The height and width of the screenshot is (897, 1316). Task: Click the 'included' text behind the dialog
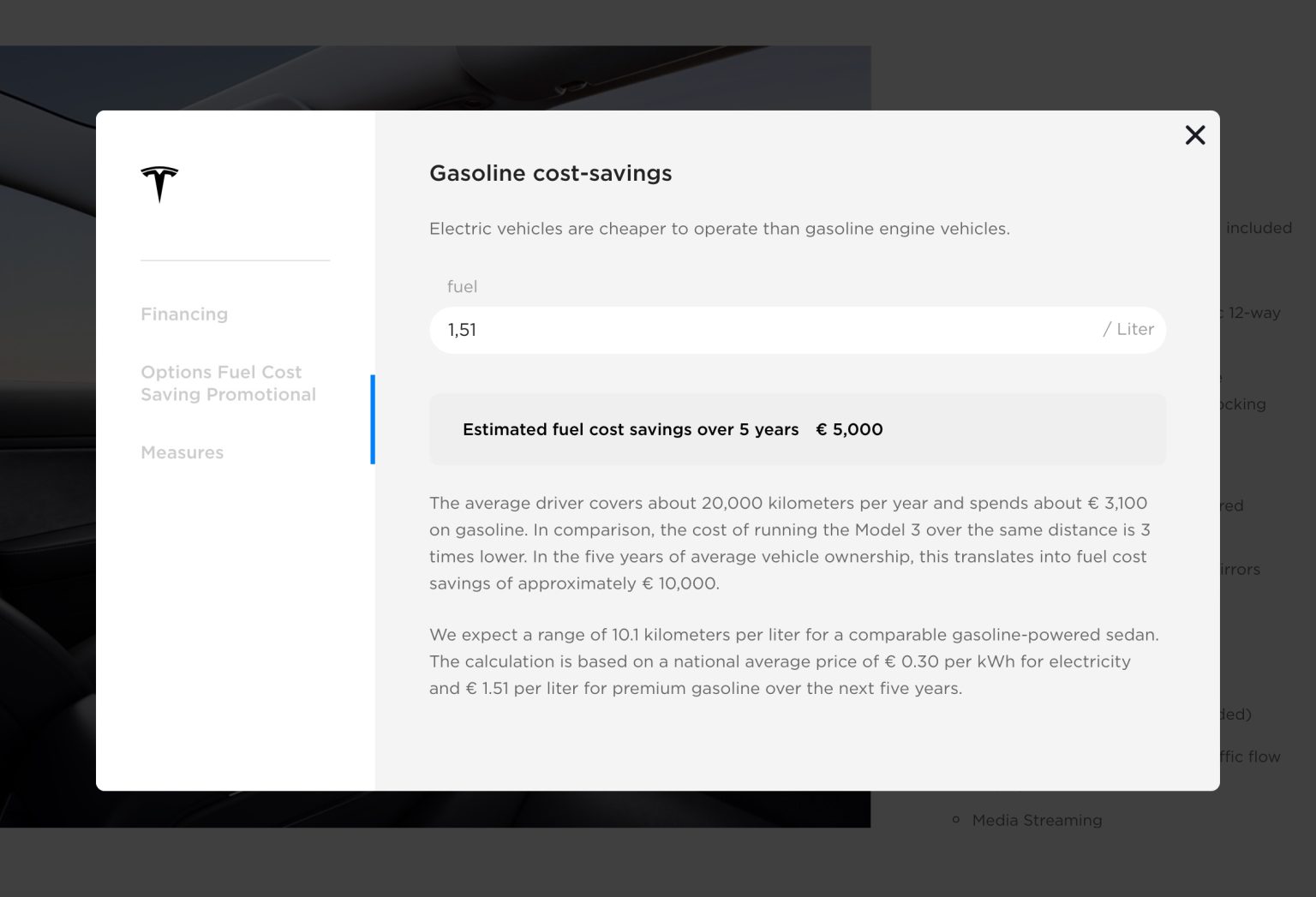click(1258, 228)
